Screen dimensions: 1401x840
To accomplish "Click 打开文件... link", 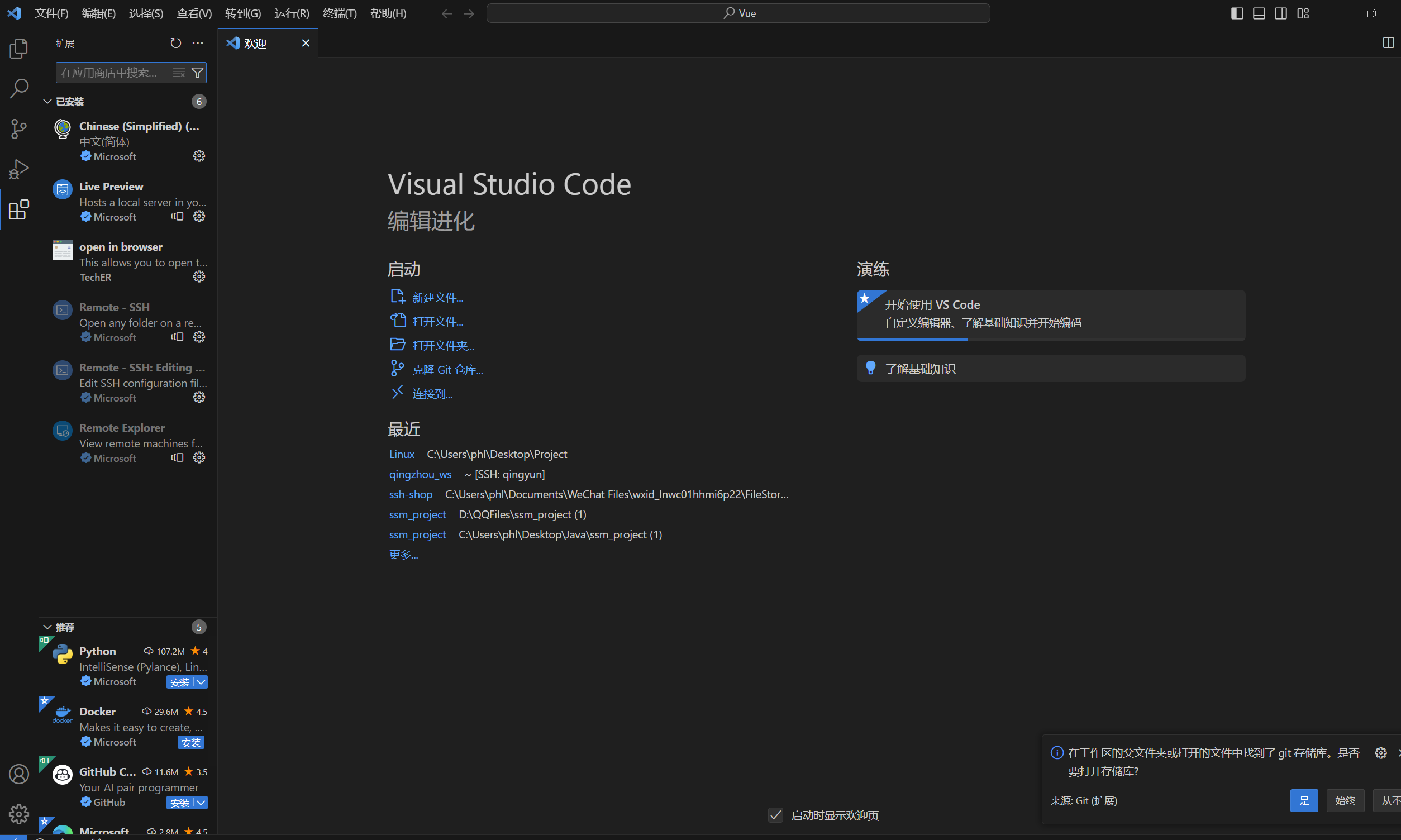I will 437,321.
